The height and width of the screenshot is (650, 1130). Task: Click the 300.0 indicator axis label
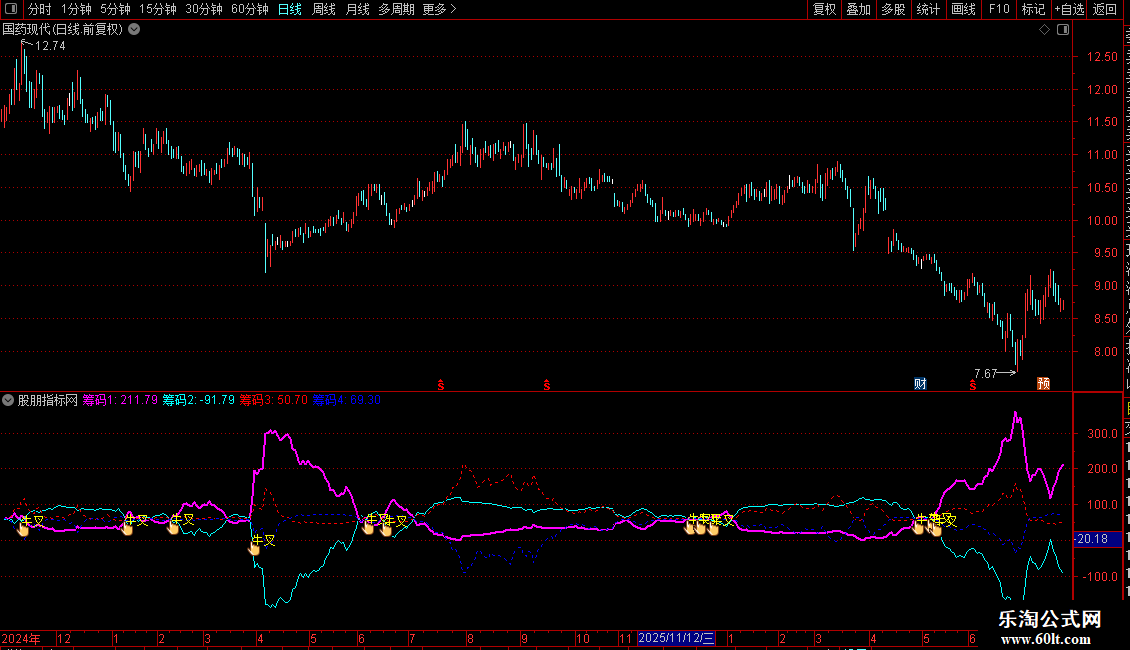click(x=1102, y=434)
